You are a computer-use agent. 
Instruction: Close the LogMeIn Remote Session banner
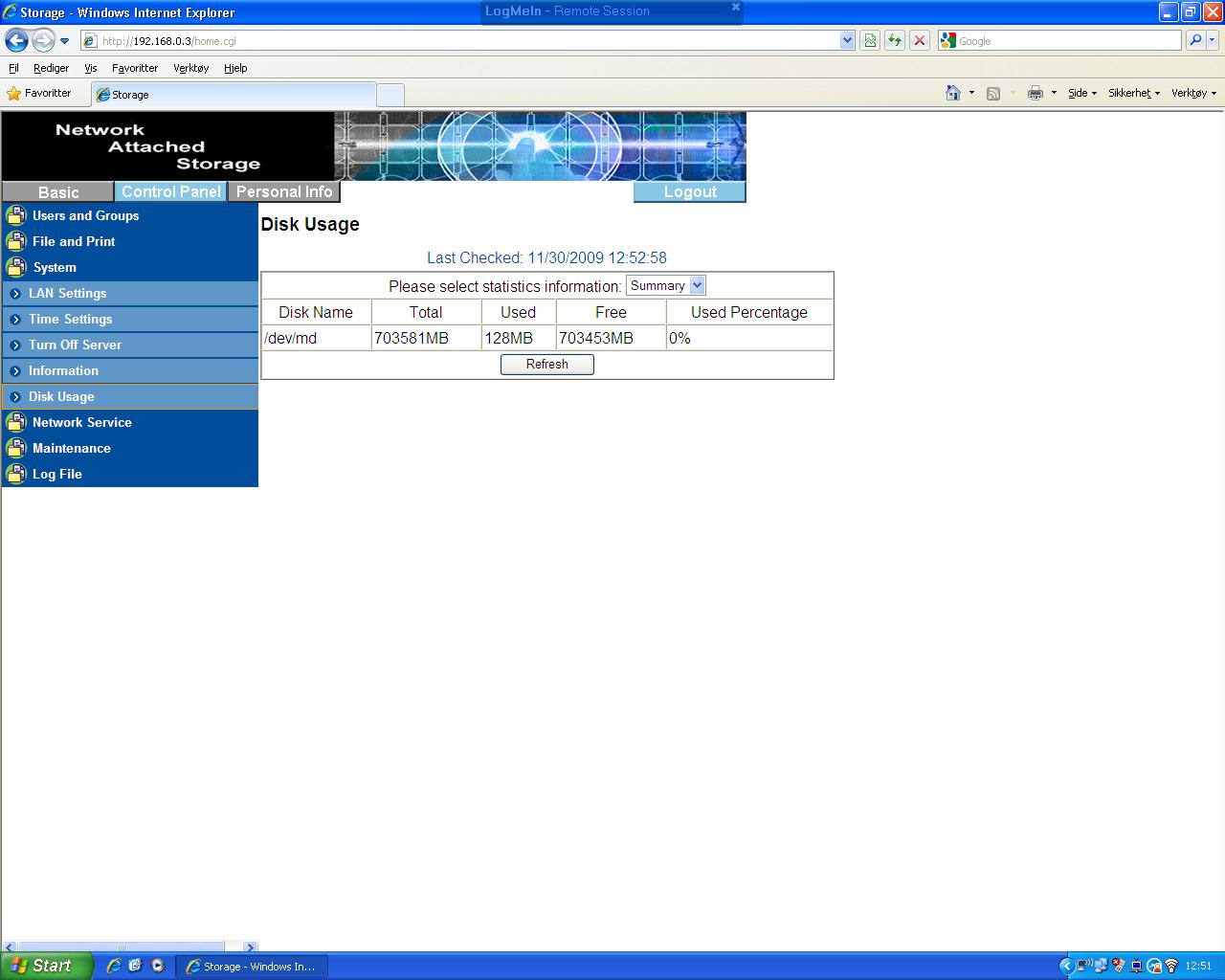tap(736, 7)
